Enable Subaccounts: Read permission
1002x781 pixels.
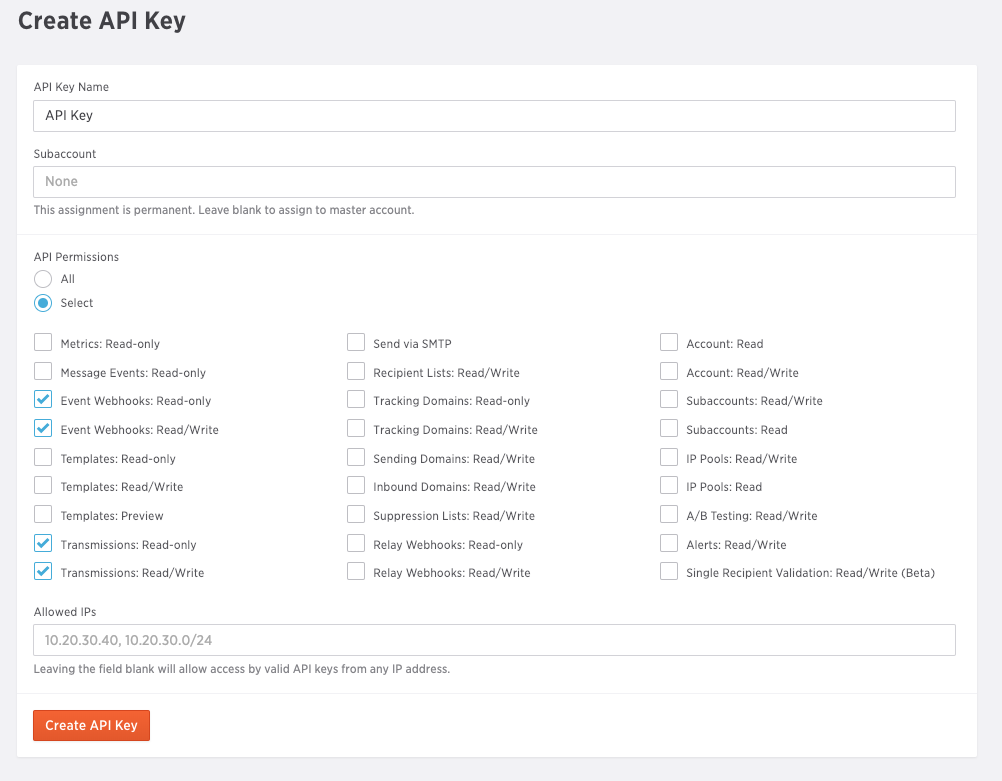(669, 428)
